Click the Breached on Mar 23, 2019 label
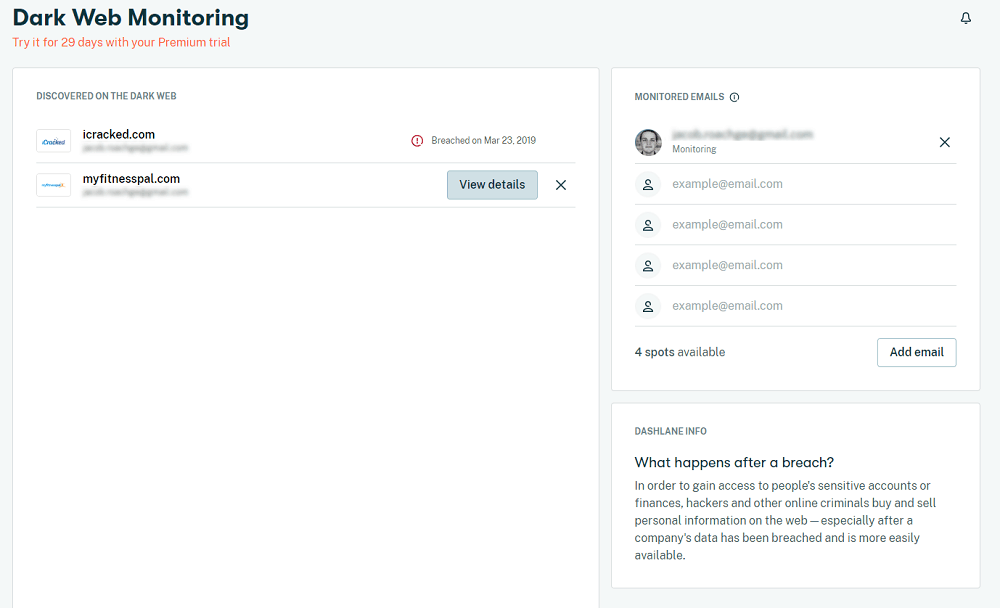 (484, 141)
